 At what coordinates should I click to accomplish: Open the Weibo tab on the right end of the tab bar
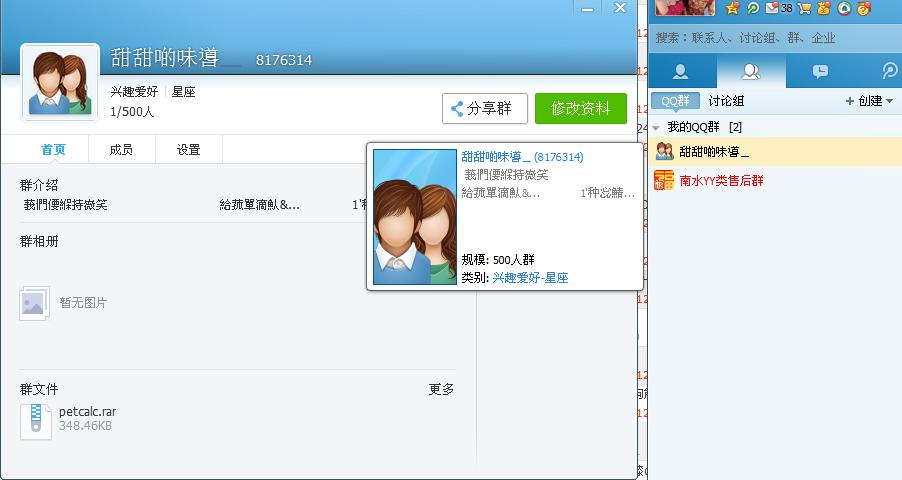889,71
